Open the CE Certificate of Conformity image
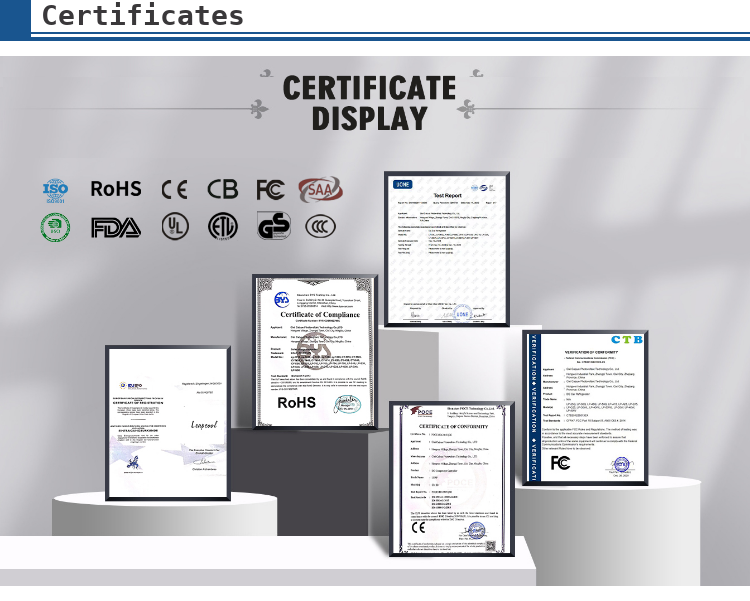This screenshot has width=750, height=601. 452,479
